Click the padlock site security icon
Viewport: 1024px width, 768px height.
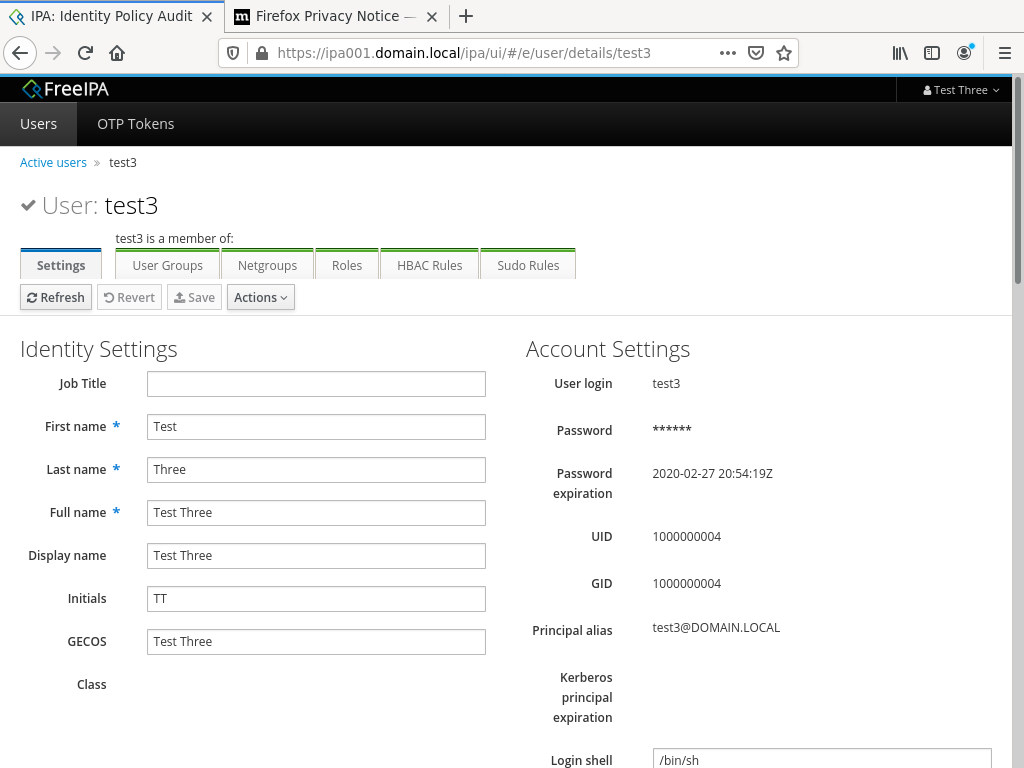point(262,53)
